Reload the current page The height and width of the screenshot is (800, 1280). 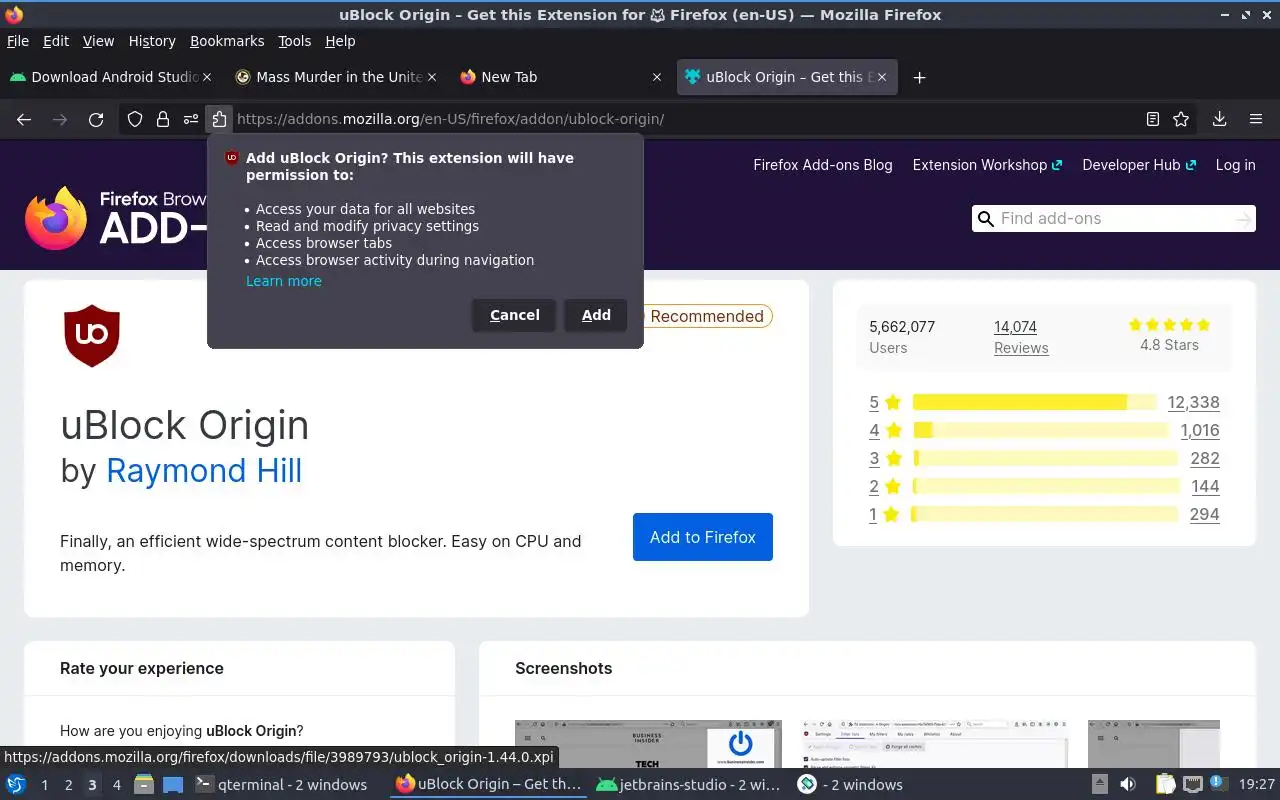click(x=96, y=119)
